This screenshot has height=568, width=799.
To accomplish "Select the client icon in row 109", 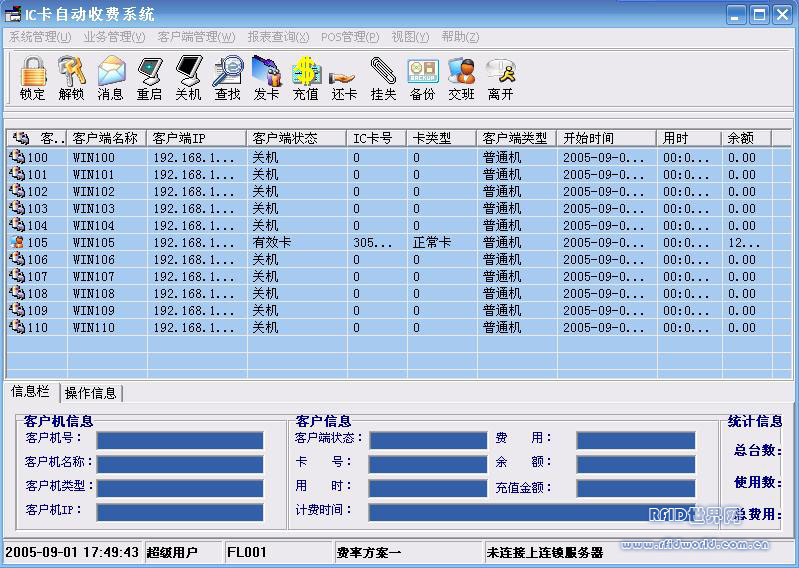I will pos(17,310).
